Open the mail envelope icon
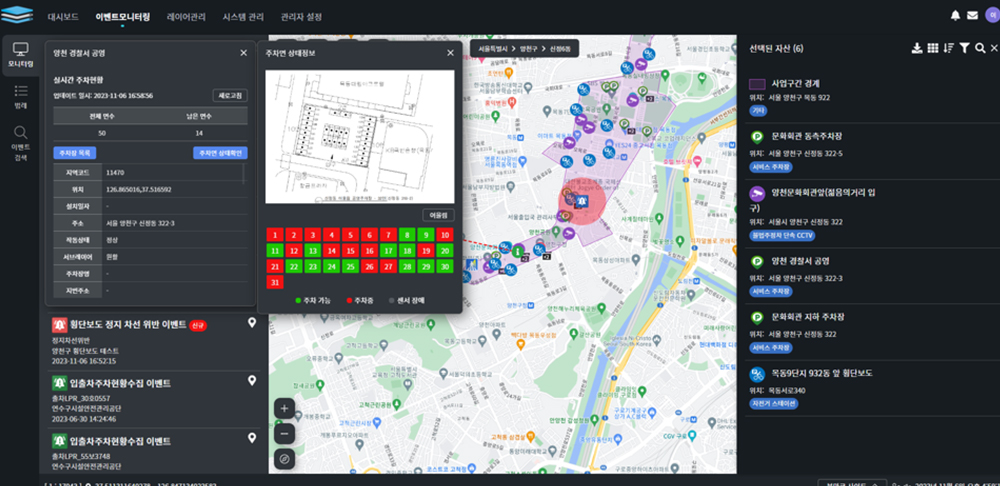1000x486 pixels. pyautogui.click(x=970, y=15)
